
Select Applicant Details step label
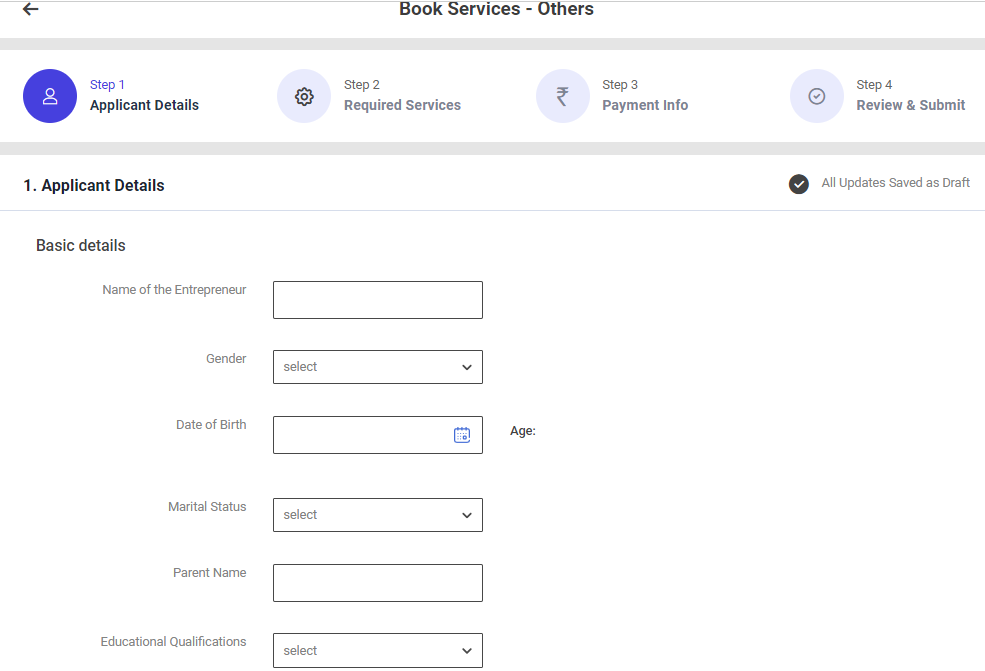click(x=144, y=105)
